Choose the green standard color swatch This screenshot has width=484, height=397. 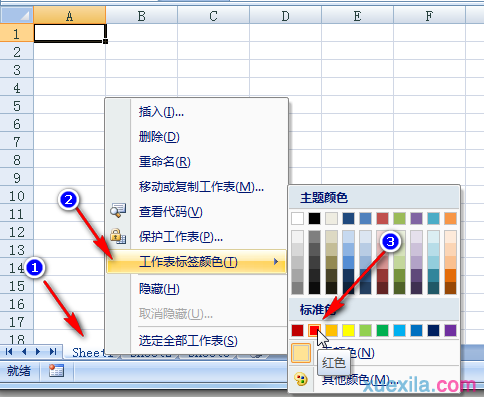382,330
